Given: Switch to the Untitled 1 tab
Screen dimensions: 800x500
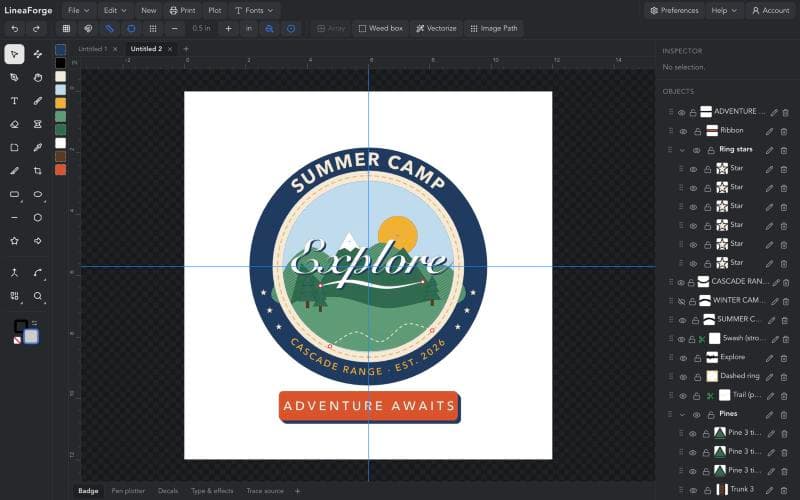Looking at the screenshot, I should pyautogui.click(x=92, y=49).
